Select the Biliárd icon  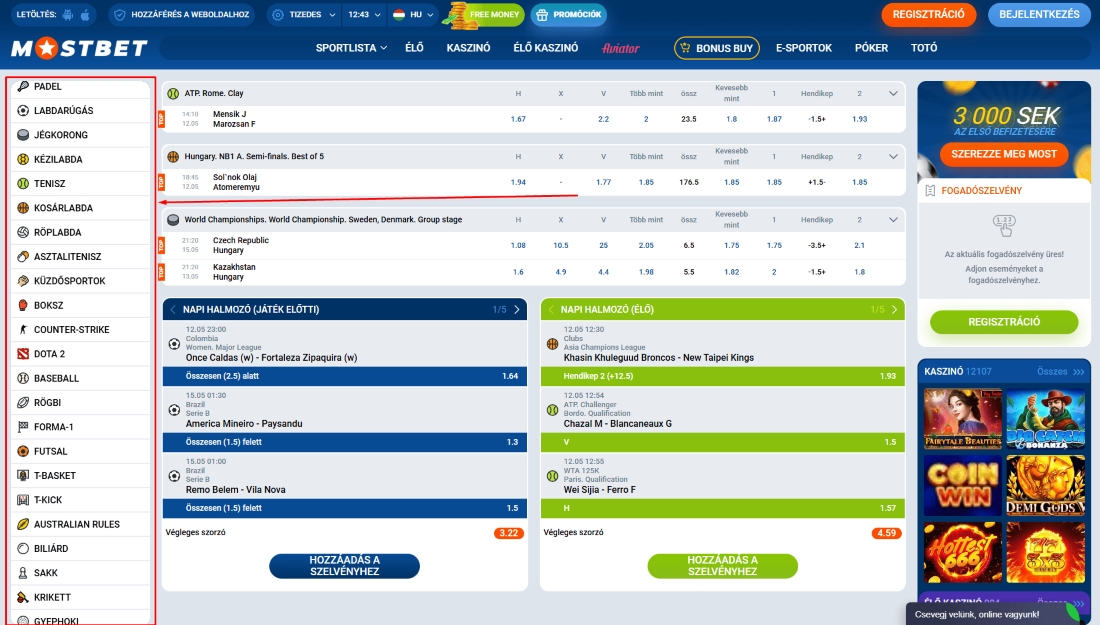pos(23,548)
